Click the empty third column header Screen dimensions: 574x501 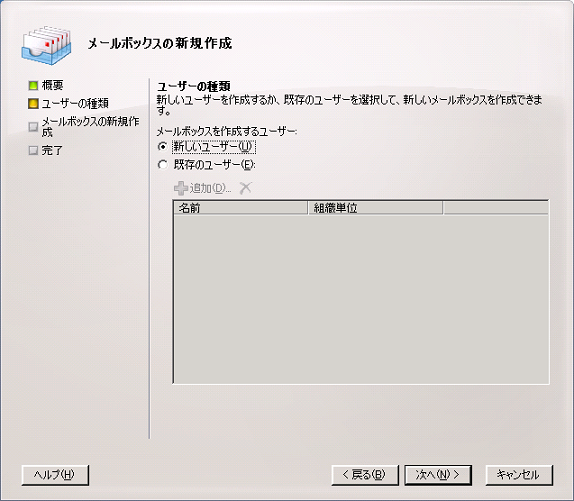496,208
